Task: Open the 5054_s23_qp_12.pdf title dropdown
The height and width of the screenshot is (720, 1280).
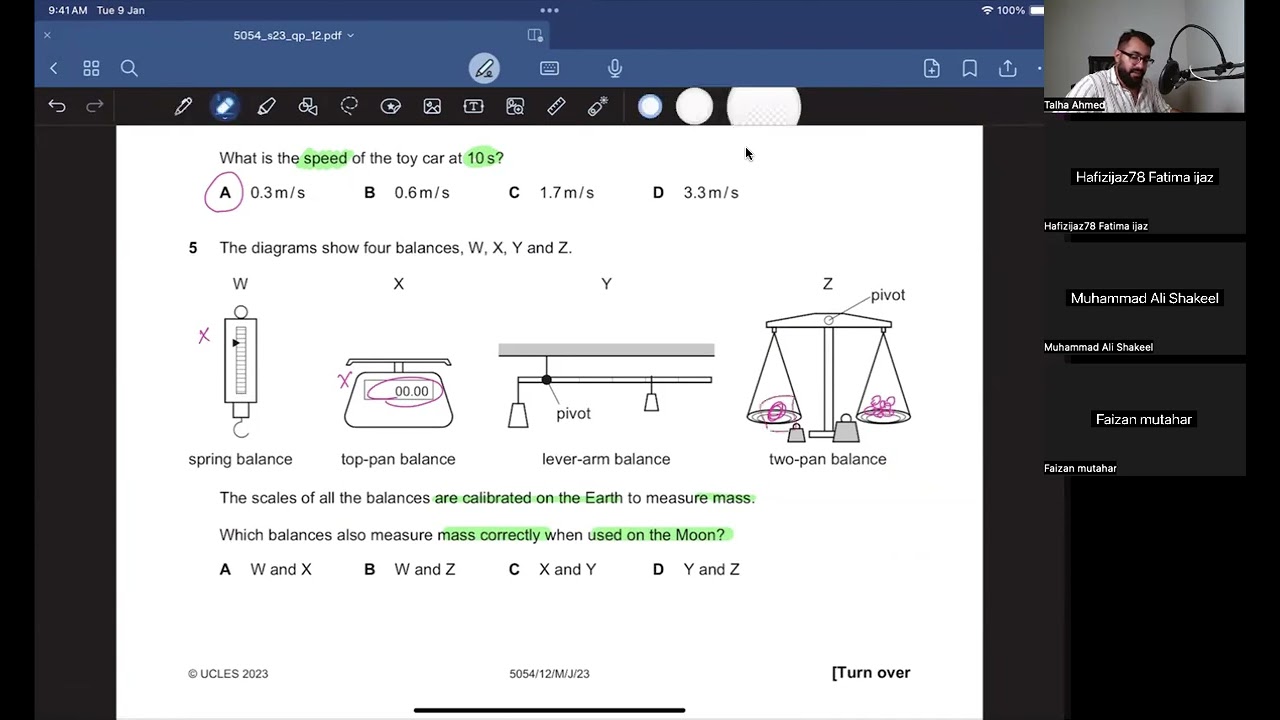Action: [294, 35]
